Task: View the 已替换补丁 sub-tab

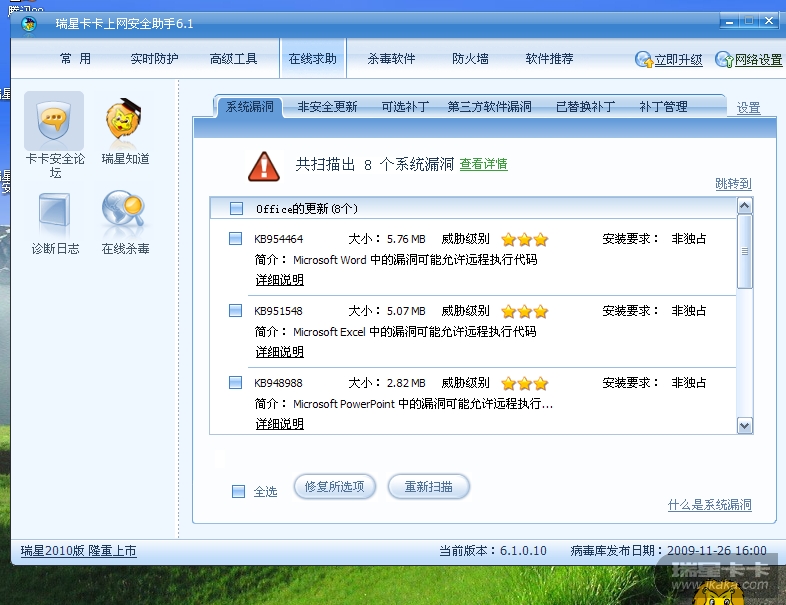Action: click(x=585, y=107)
